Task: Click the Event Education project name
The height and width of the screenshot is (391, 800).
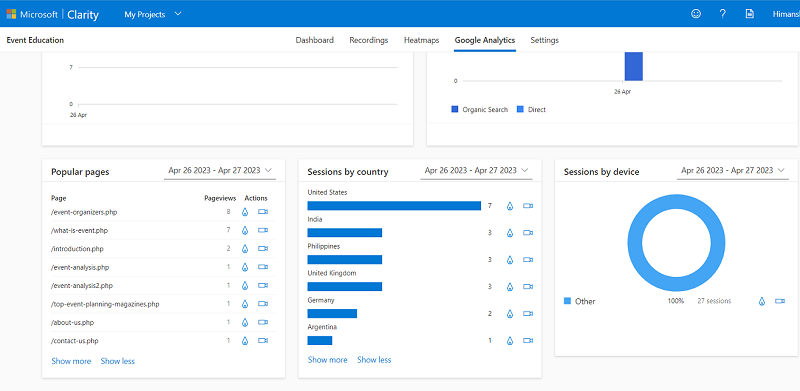Action: pos(35,40)
